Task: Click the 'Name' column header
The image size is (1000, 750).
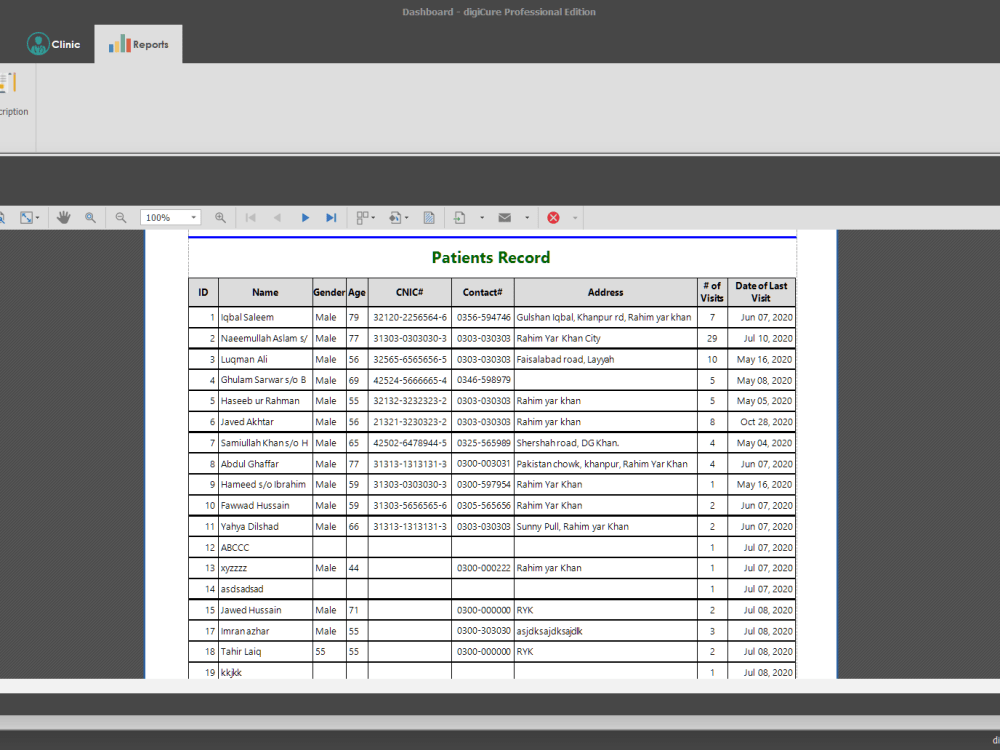Action: (265, 292)
